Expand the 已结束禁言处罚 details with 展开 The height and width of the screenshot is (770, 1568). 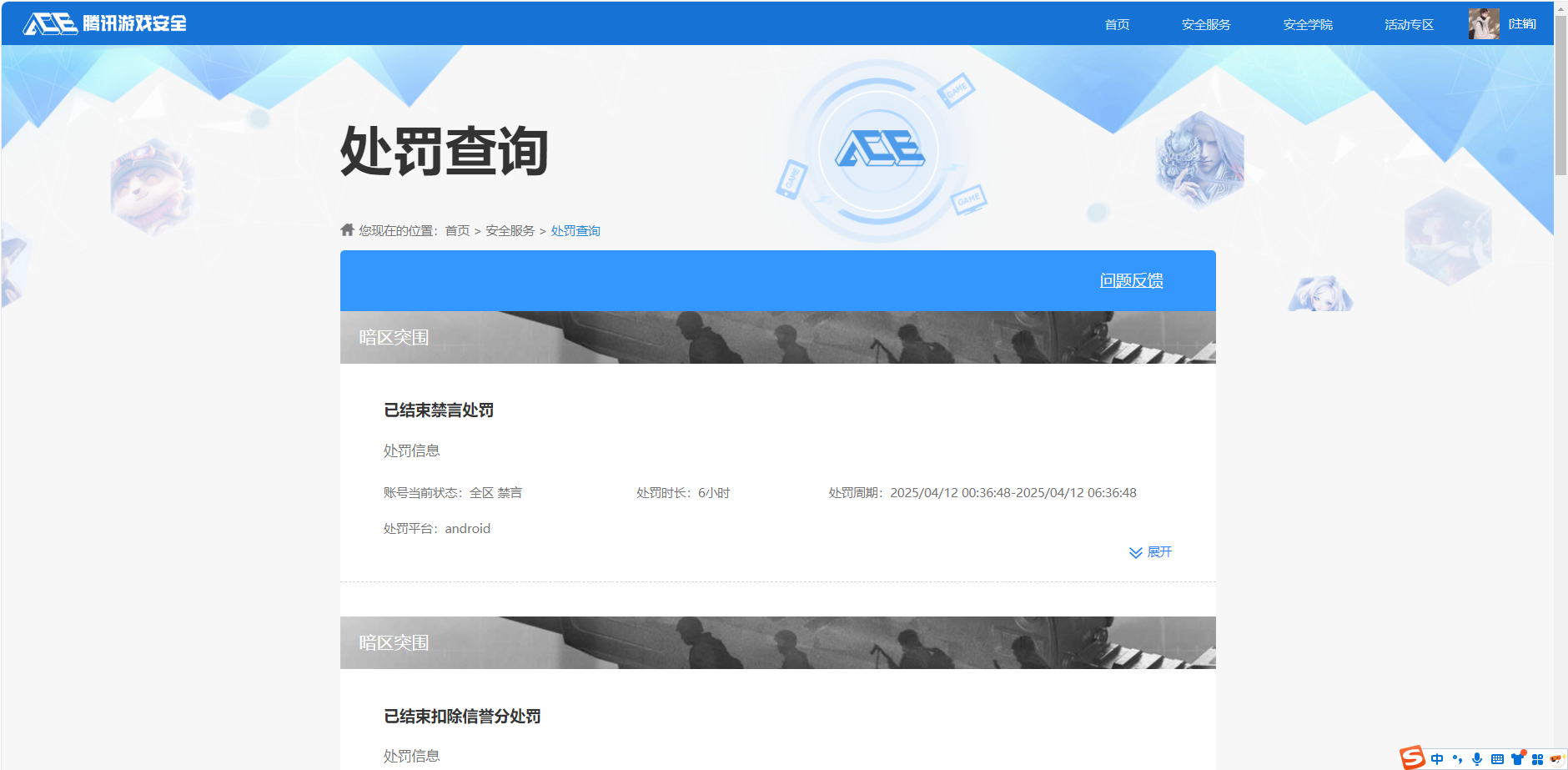tap(1150, 552)
